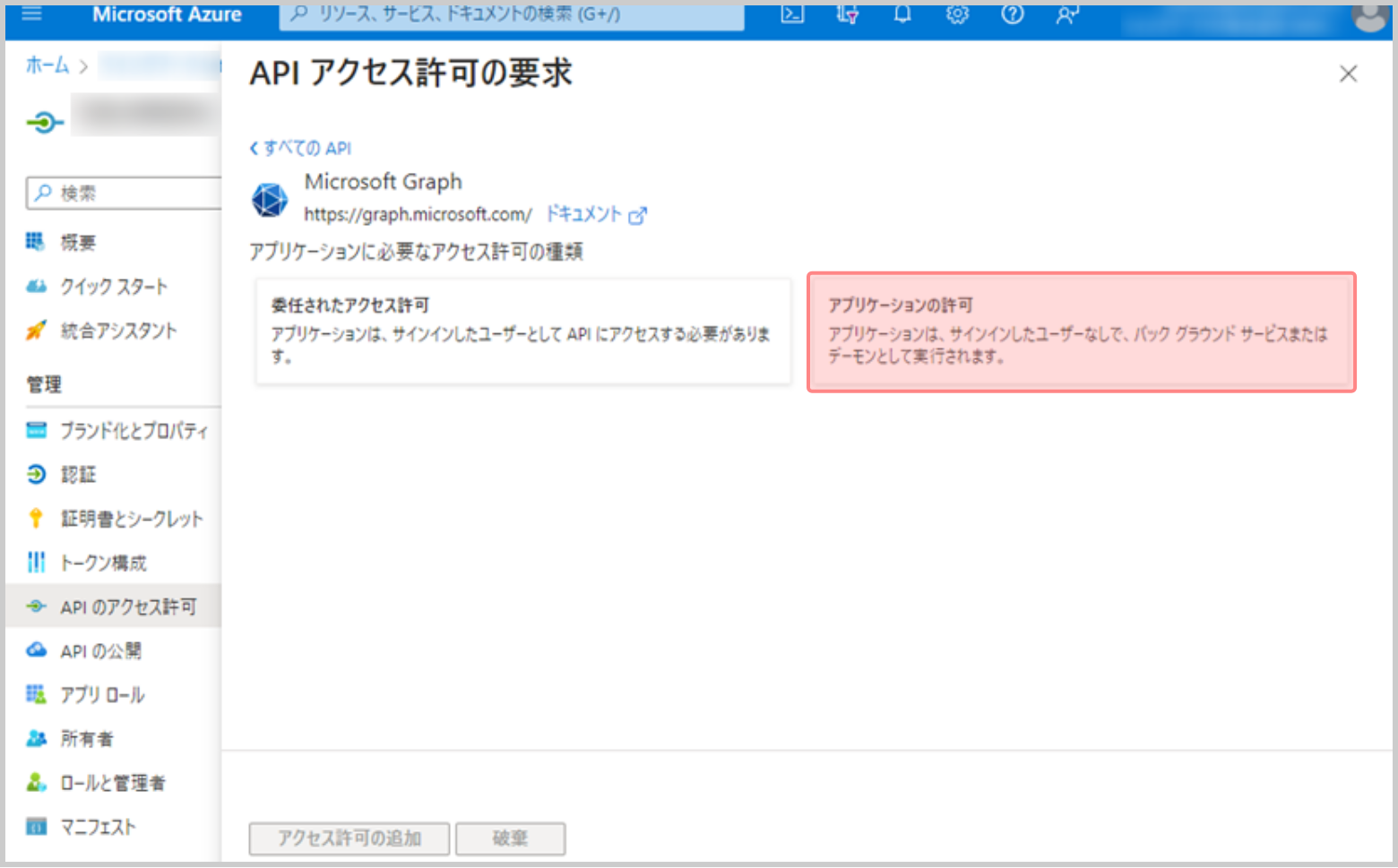Screen dimensions: 1398x868
Task: Select アプリケーションの許可 permission type
Action: tap(1081, 331)
